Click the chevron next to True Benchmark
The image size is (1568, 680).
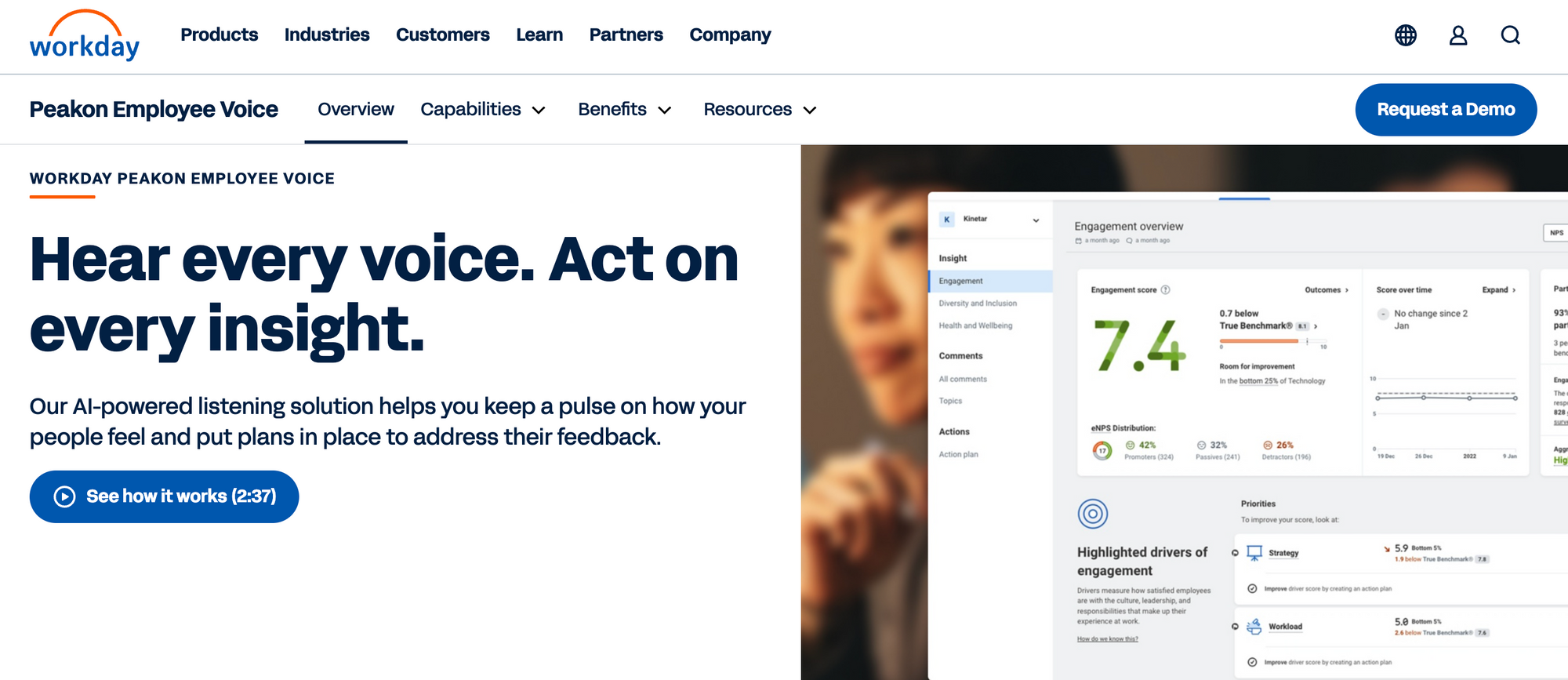1316,326
